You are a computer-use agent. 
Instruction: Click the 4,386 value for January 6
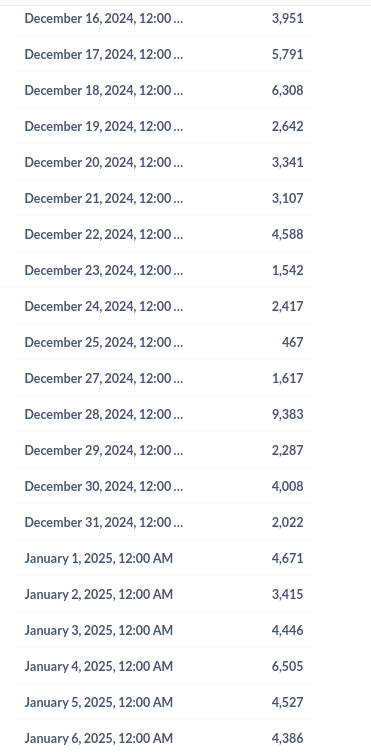point(287,738)
